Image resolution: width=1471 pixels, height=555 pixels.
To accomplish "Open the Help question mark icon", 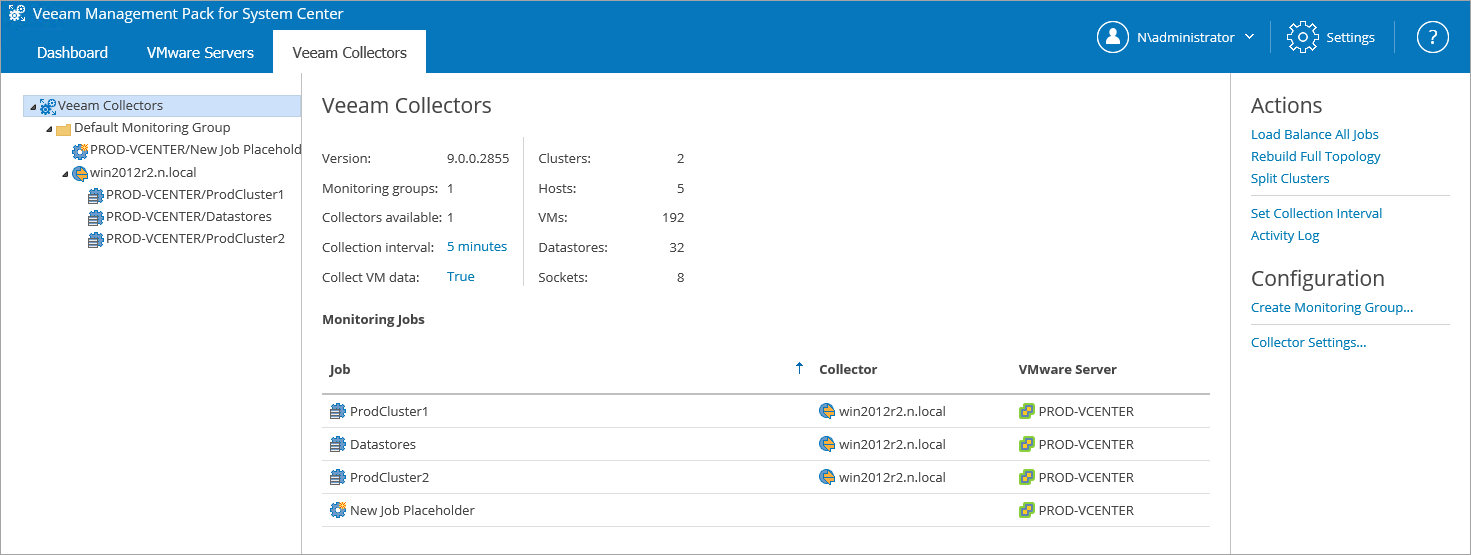I will click(1432, 37).
